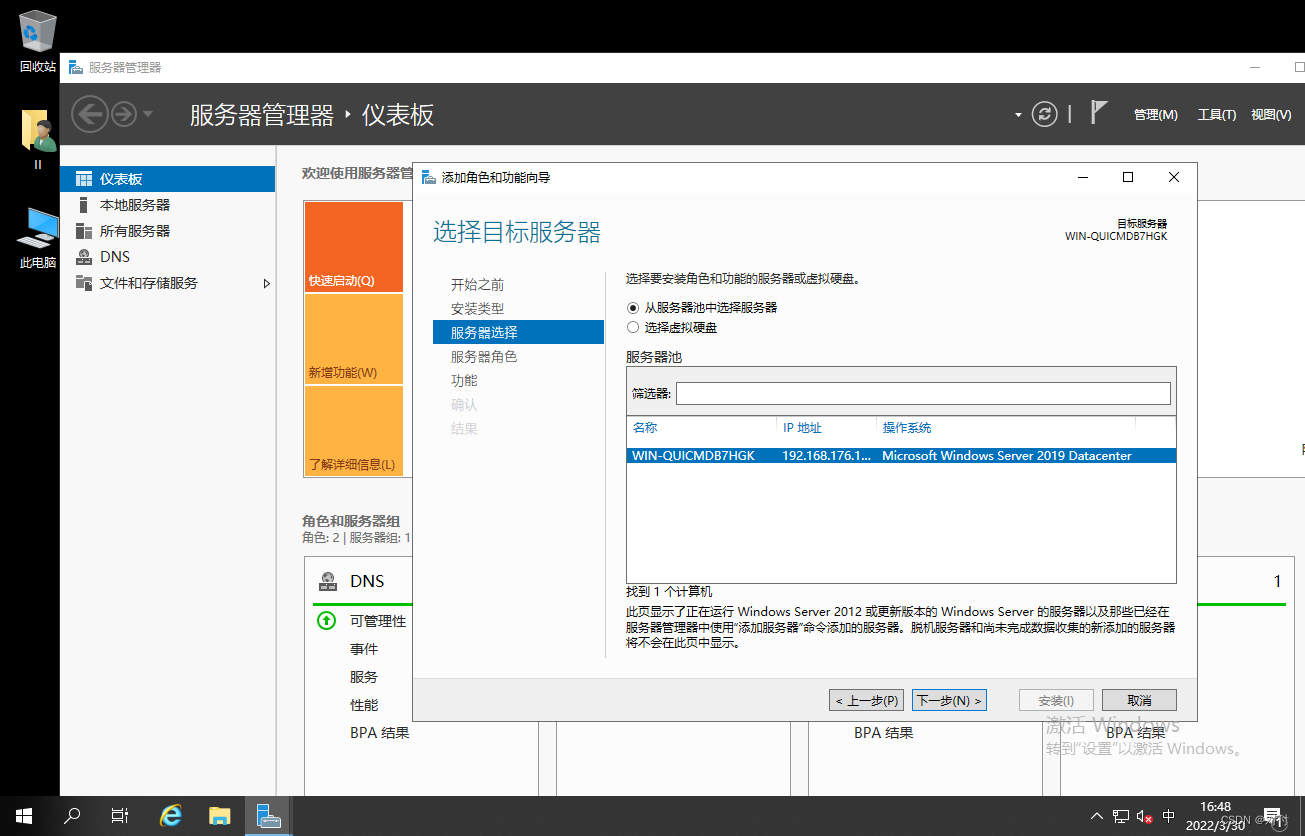Screen dimensions: 1305x836
Task: Open the notifications flag icon
Action: pos(1098,113)
